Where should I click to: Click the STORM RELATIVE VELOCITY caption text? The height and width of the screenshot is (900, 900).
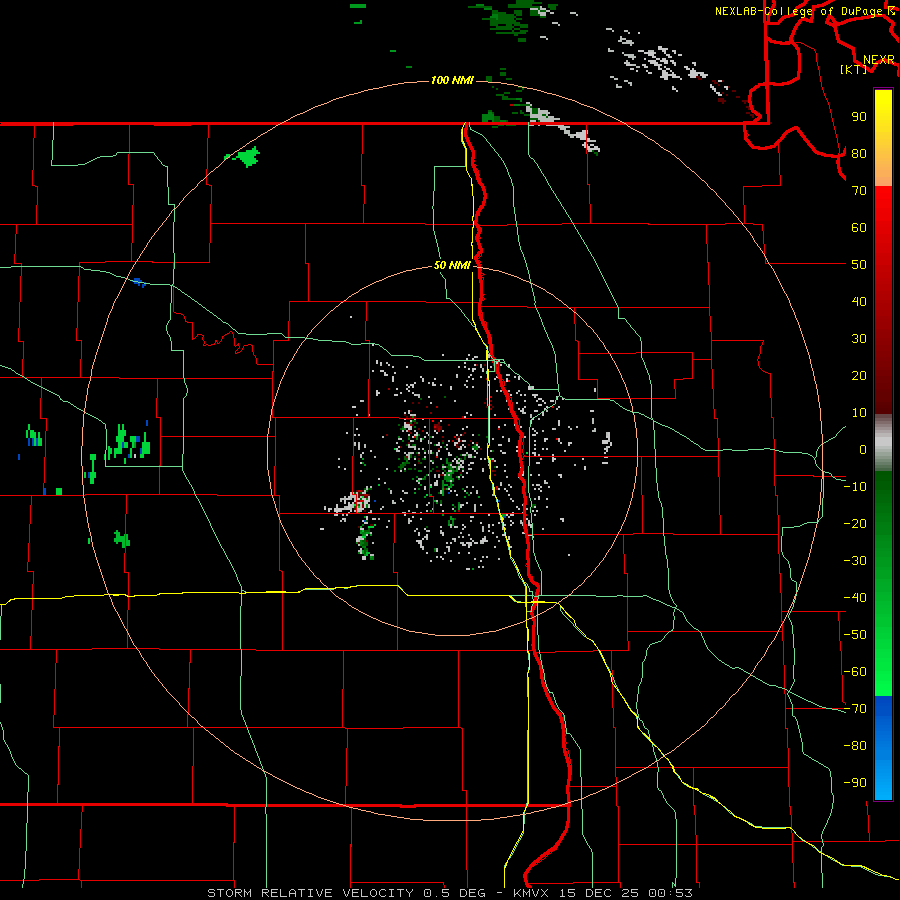pos(311,893)
